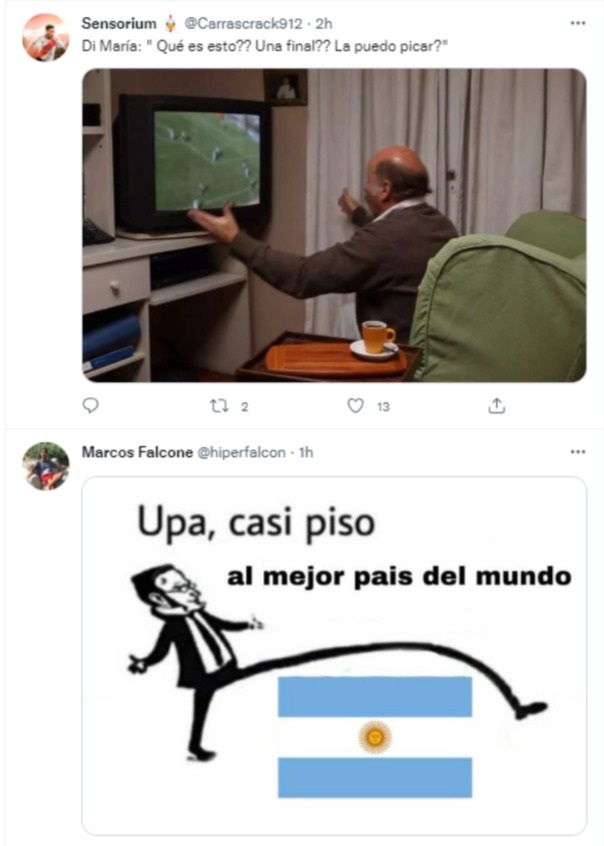Go to @hiperfalcon profile handle
604x846 pixels.
241,452
